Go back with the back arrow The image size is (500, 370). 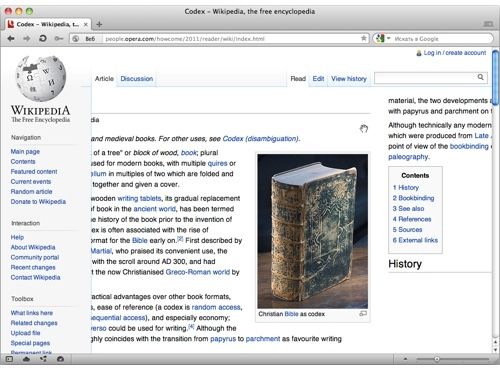click(11, 39)
